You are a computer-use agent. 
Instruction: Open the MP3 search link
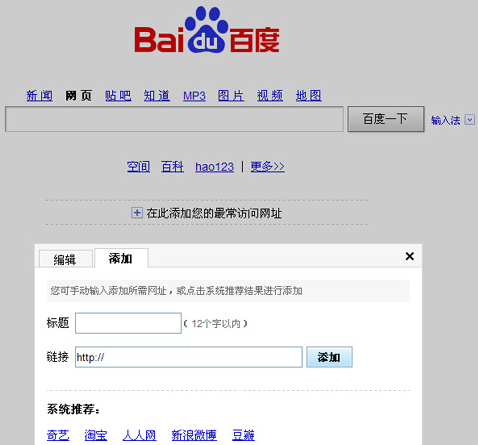point(194,96)
